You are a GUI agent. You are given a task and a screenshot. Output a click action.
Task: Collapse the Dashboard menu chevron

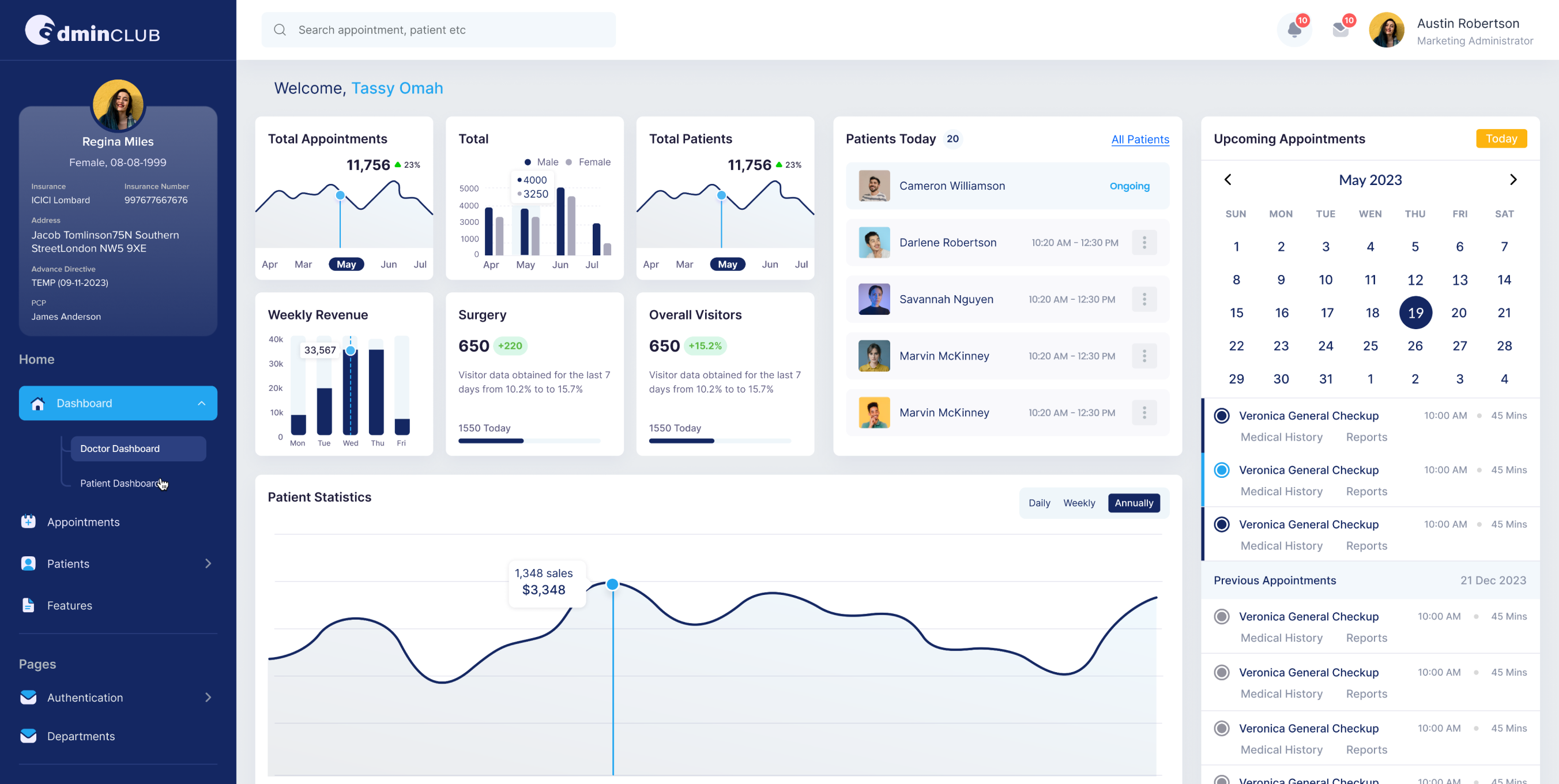202,404
